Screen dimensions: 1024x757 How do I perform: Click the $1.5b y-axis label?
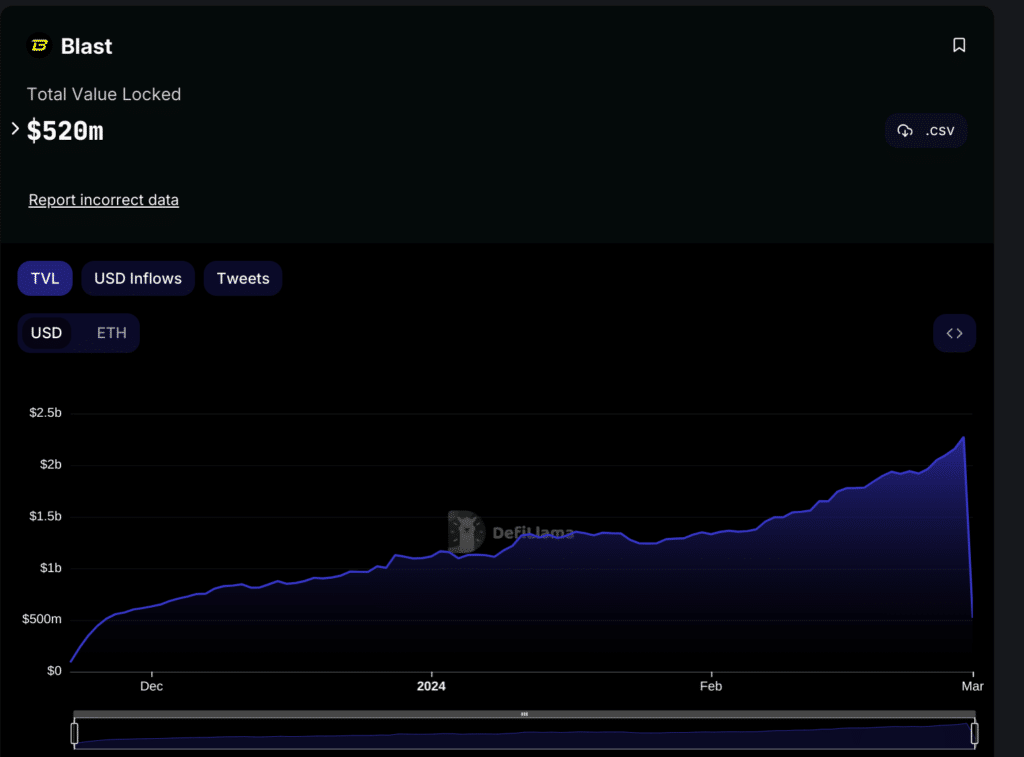pyautogui.click(x=46, y=516)
